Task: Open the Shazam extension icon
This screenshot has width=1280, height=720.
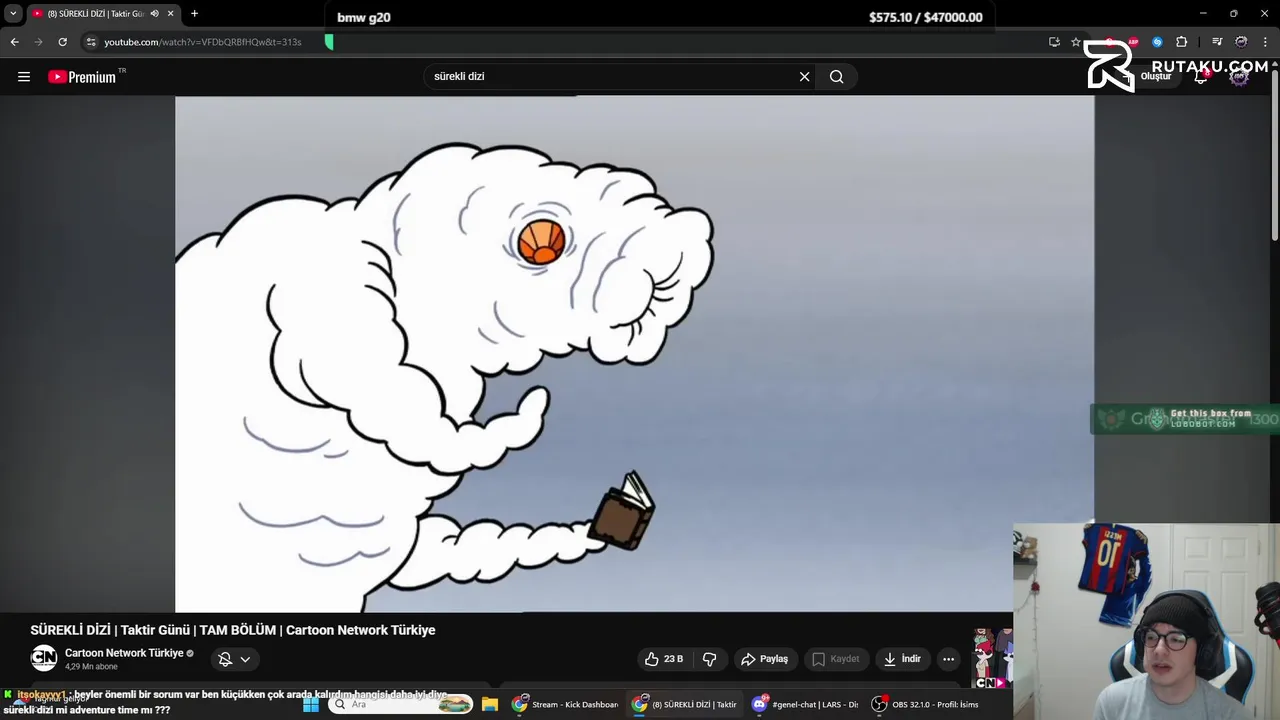Action: (x=1157, y=42)
